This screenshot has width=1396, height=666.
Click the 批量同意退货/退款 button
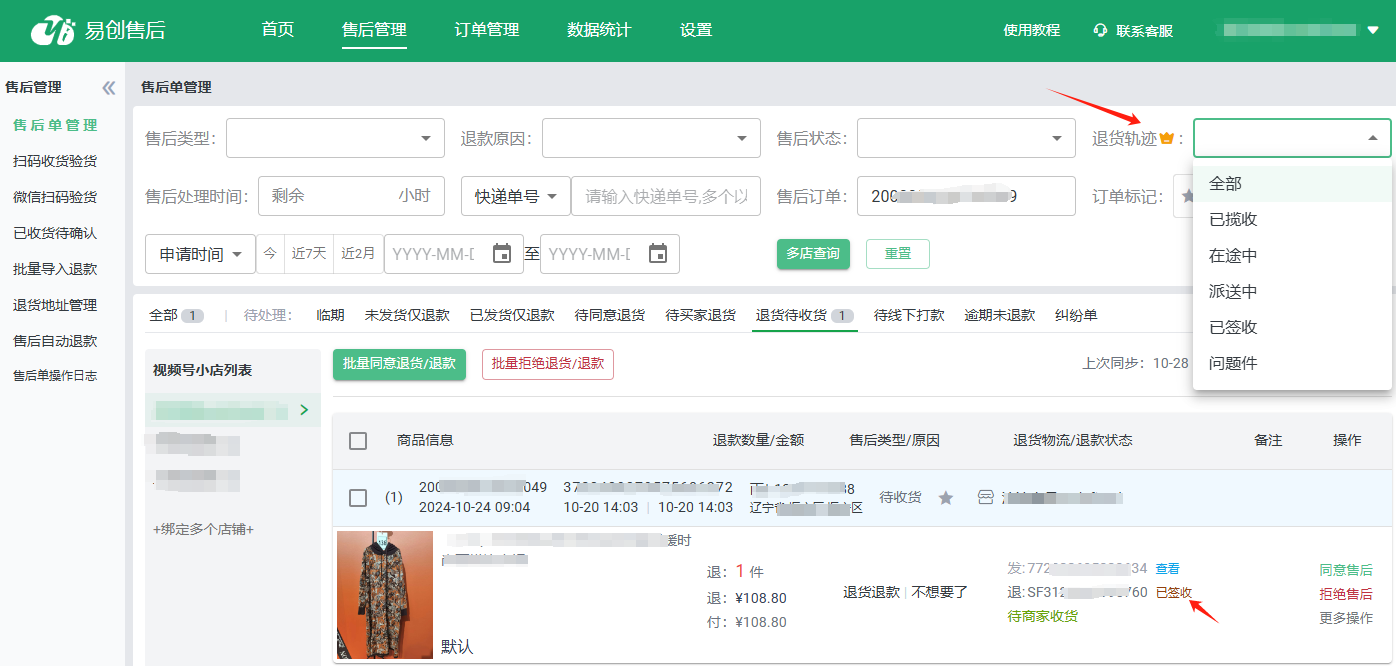pyautogui.click(x=399, y=364)
